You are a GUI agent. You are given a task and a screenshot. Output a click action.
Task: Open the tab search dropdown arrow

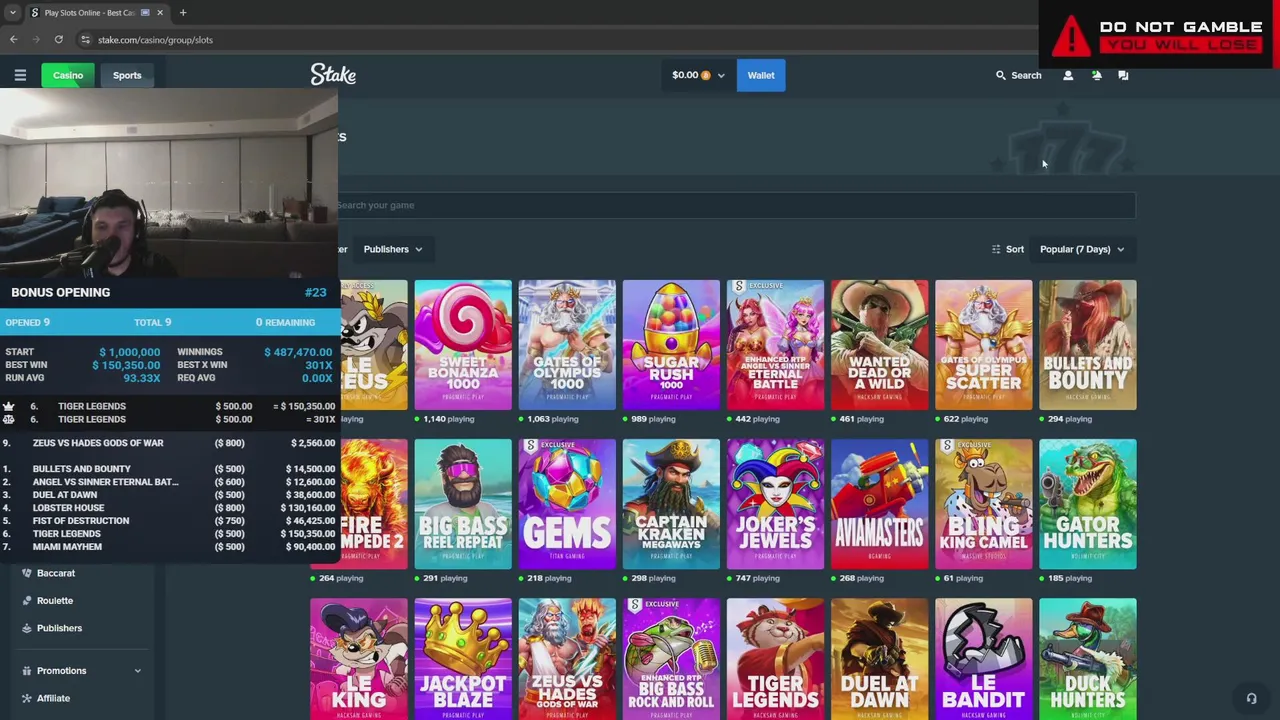[13, 13]
